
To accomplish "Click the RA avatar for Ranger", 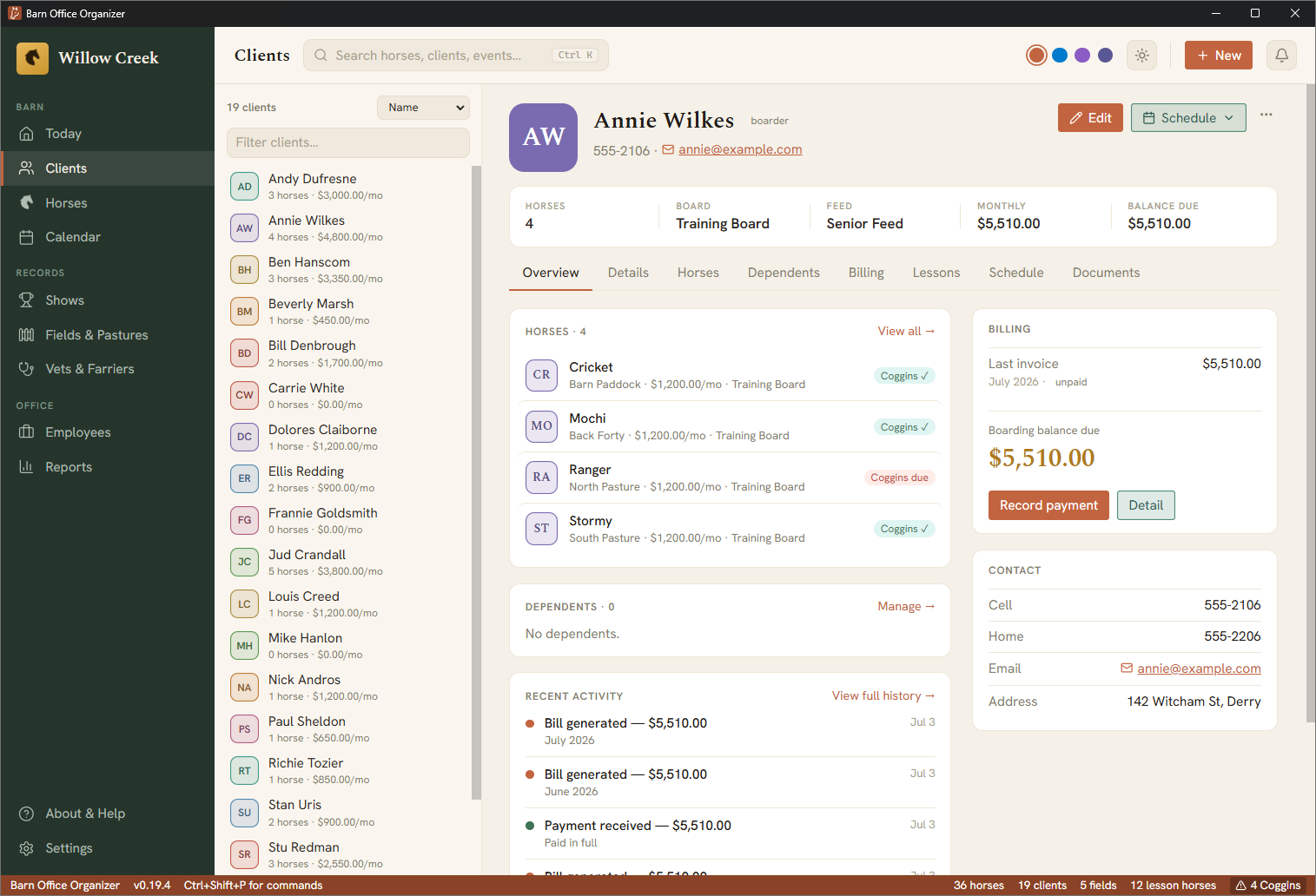I will (x=541, y=478).
